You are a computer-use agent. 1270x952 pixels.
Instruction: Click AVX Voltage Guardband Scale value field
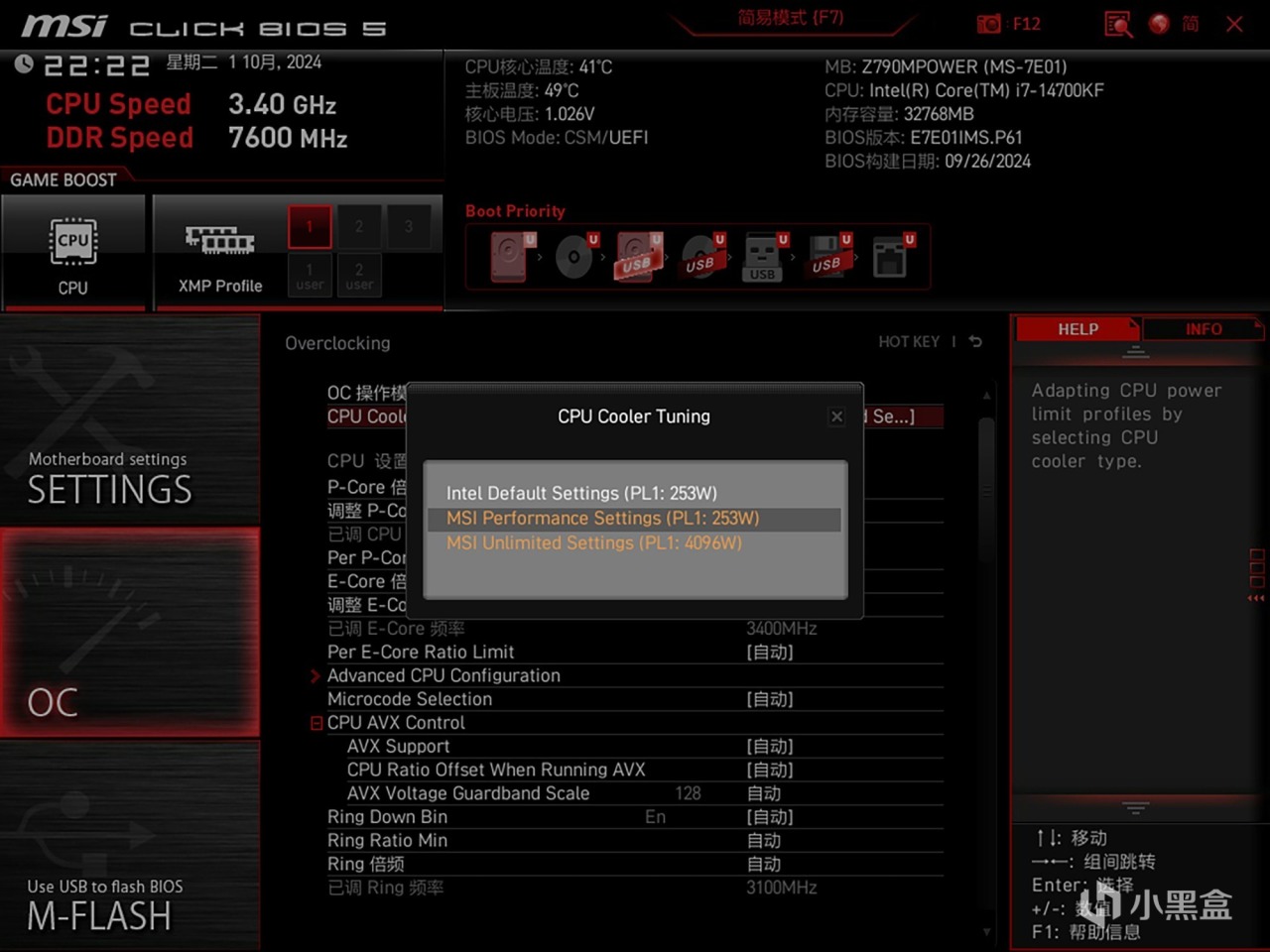764,793
